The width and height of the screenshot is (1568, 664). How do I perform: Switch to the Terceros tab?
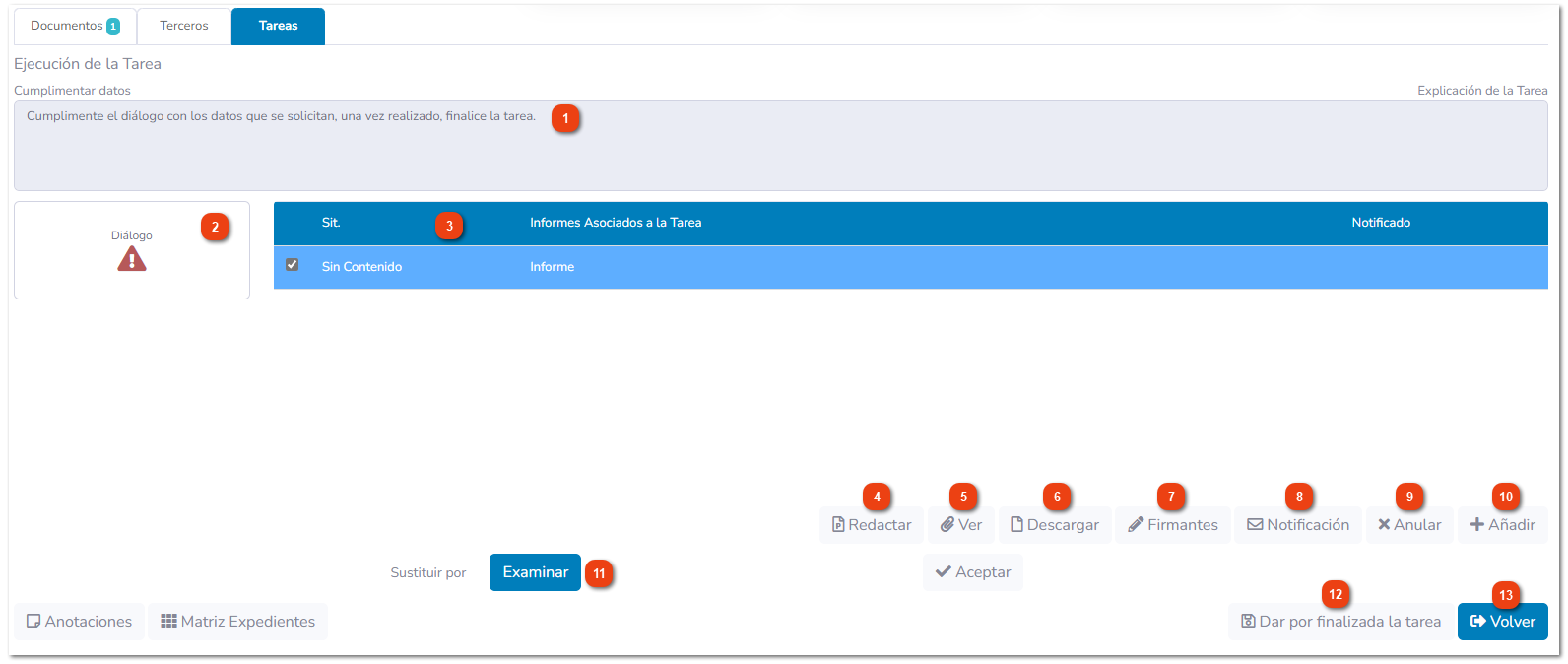coord(184,26)
